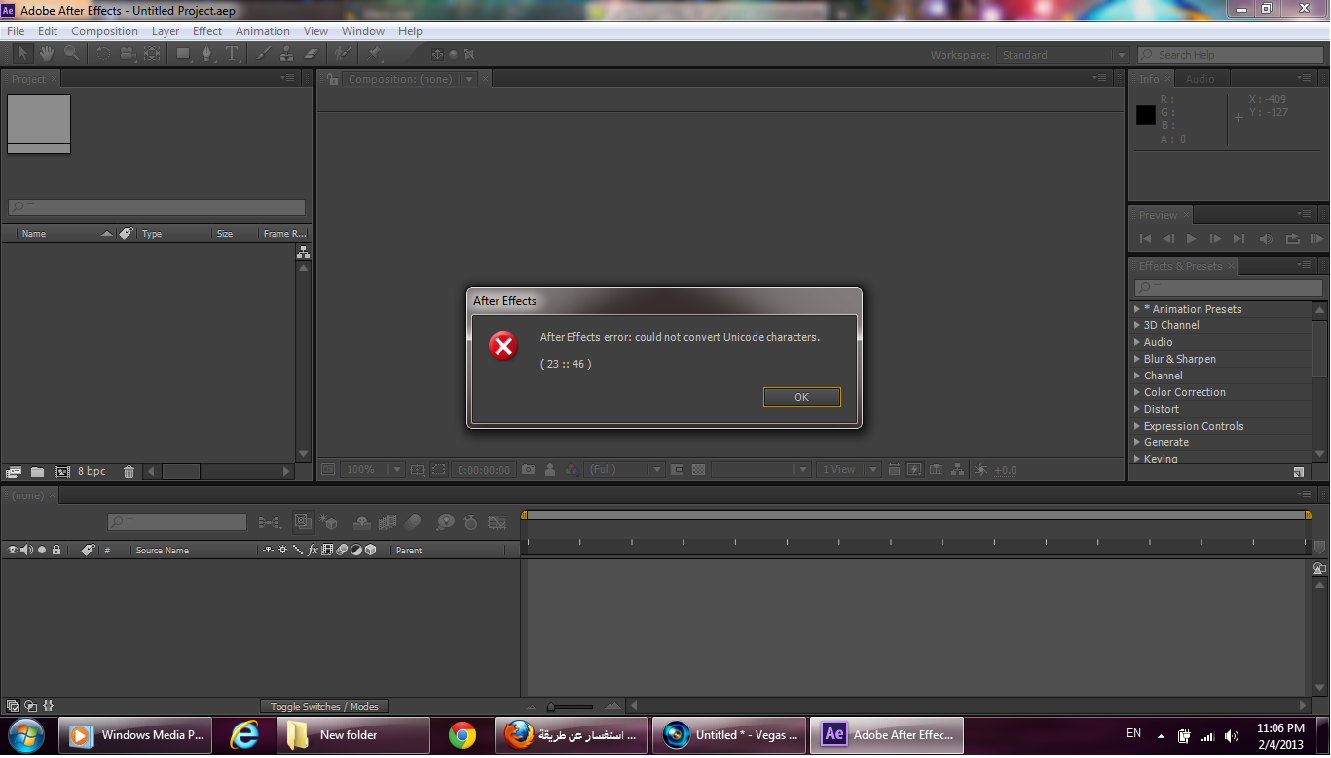The width and height of the screenshot is (1331, 758).
Task: Open the Effect menu
Action: coord(207,31)
